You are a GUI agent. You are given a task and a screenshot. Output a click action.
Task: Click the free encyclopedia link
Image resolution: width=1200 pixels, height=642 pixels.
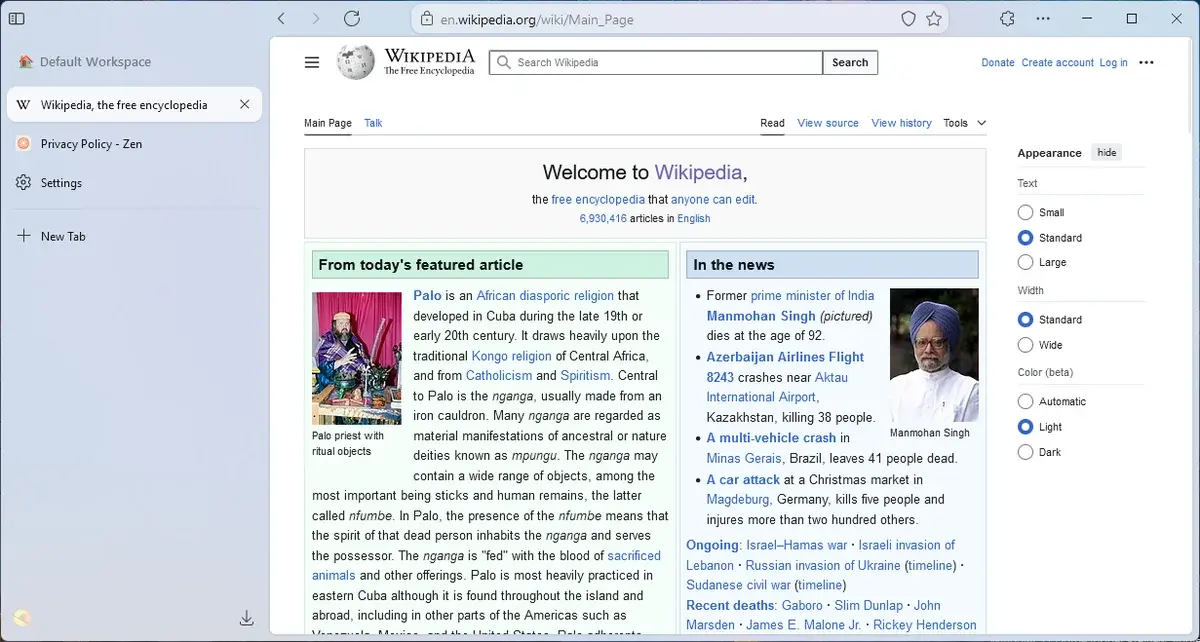coord(598,199)
